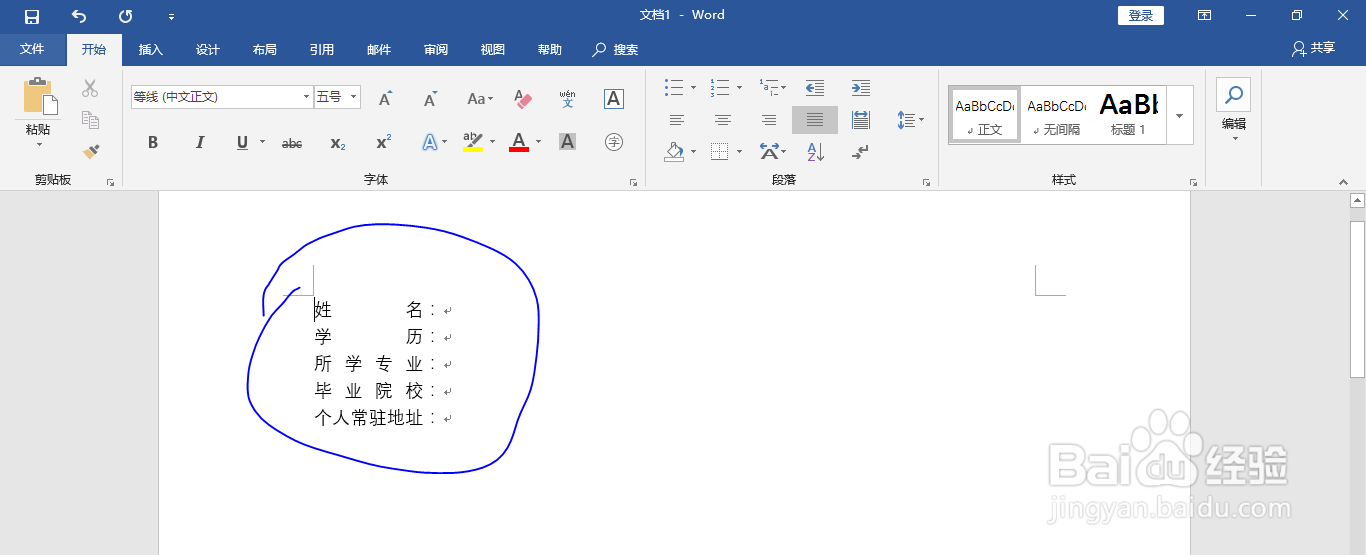The width and height of the screenshot is (1366, 555).
Task: Toggle Character Shading gray A
Action: point(567,143)
